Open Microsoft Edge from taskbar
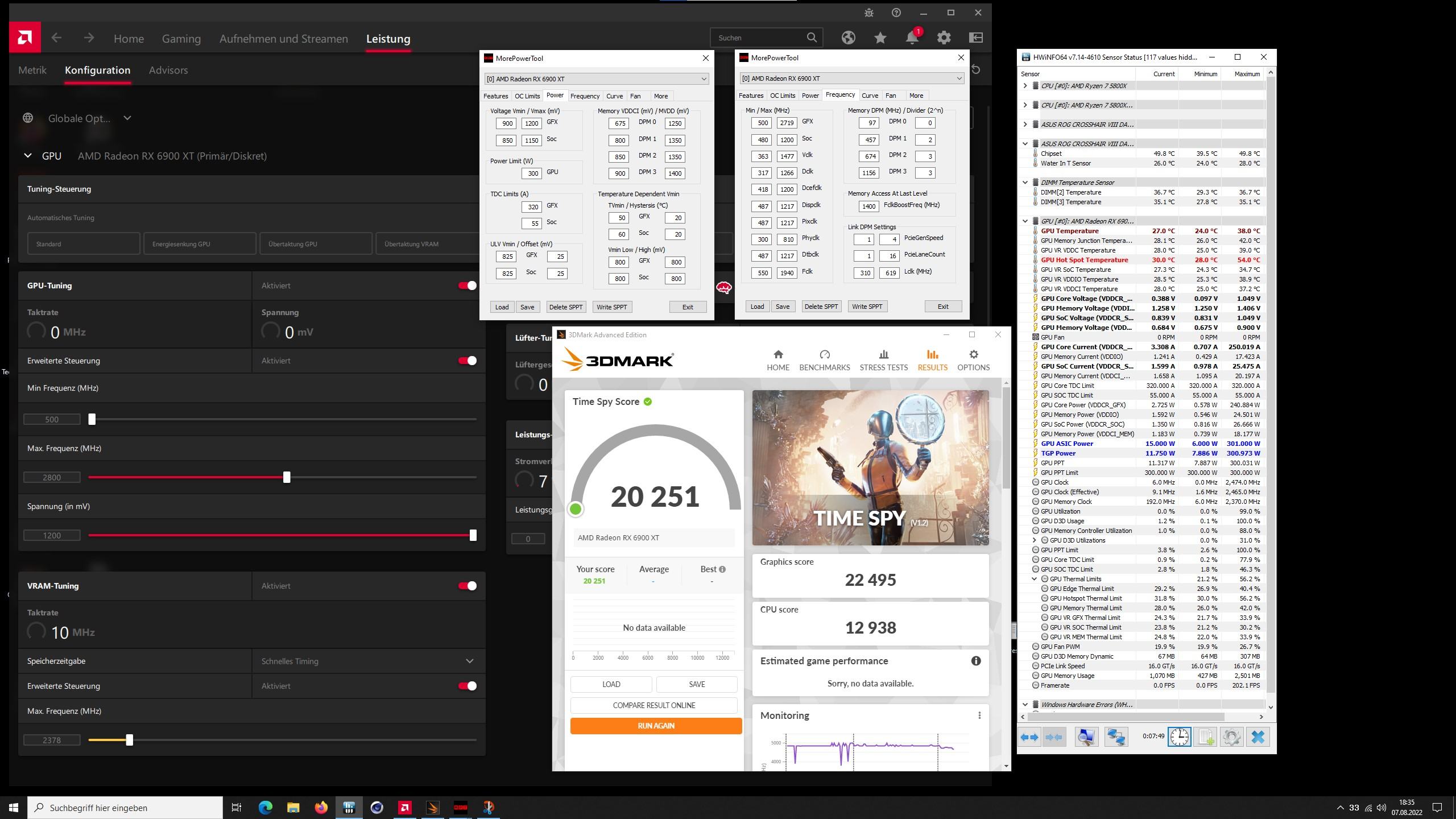This screenshot has height=819, width=1456. [265, 807]
